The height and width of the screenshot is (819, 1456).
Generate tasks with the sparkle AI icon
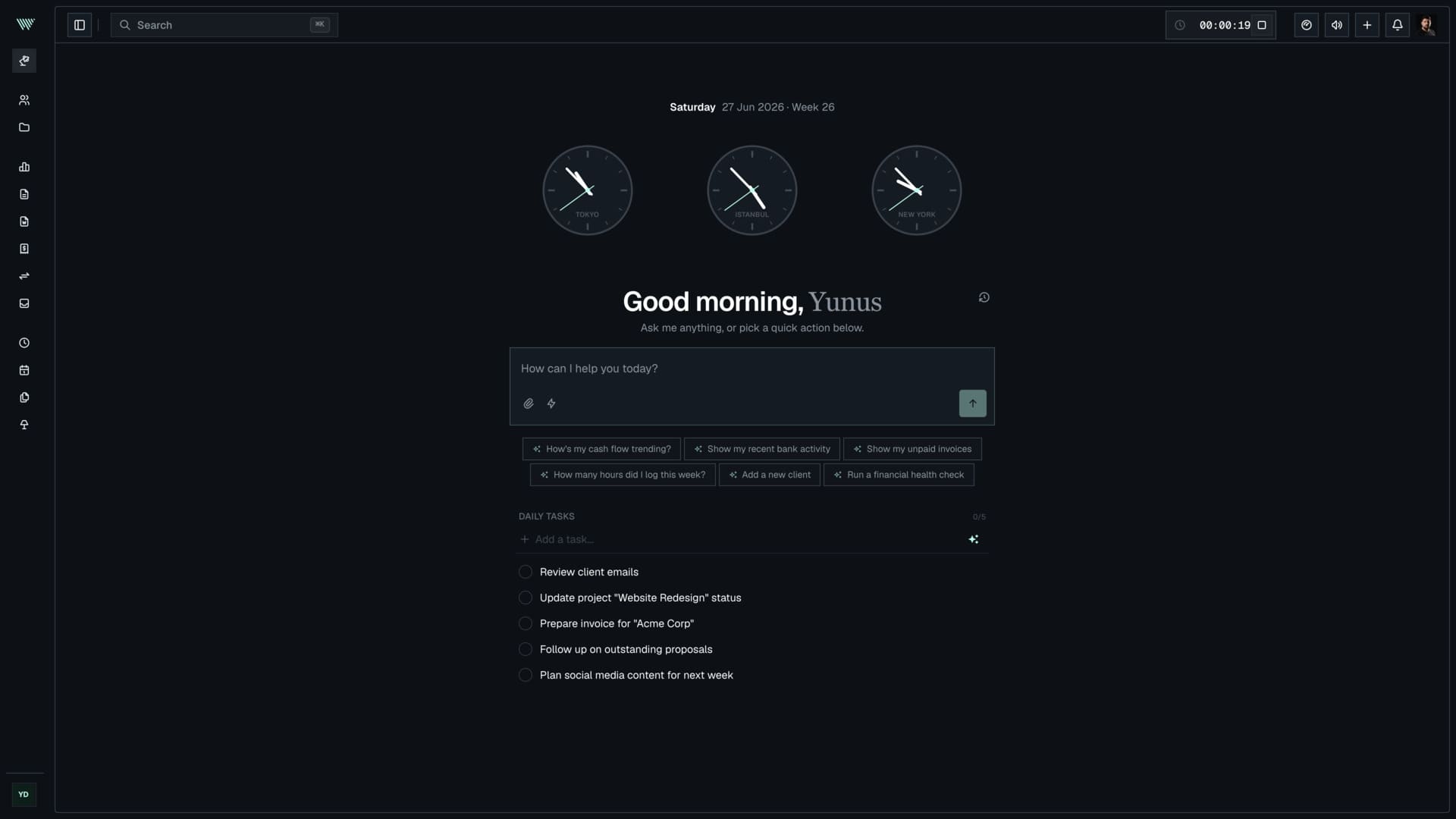pyautogui.click(x=974, y=539)
